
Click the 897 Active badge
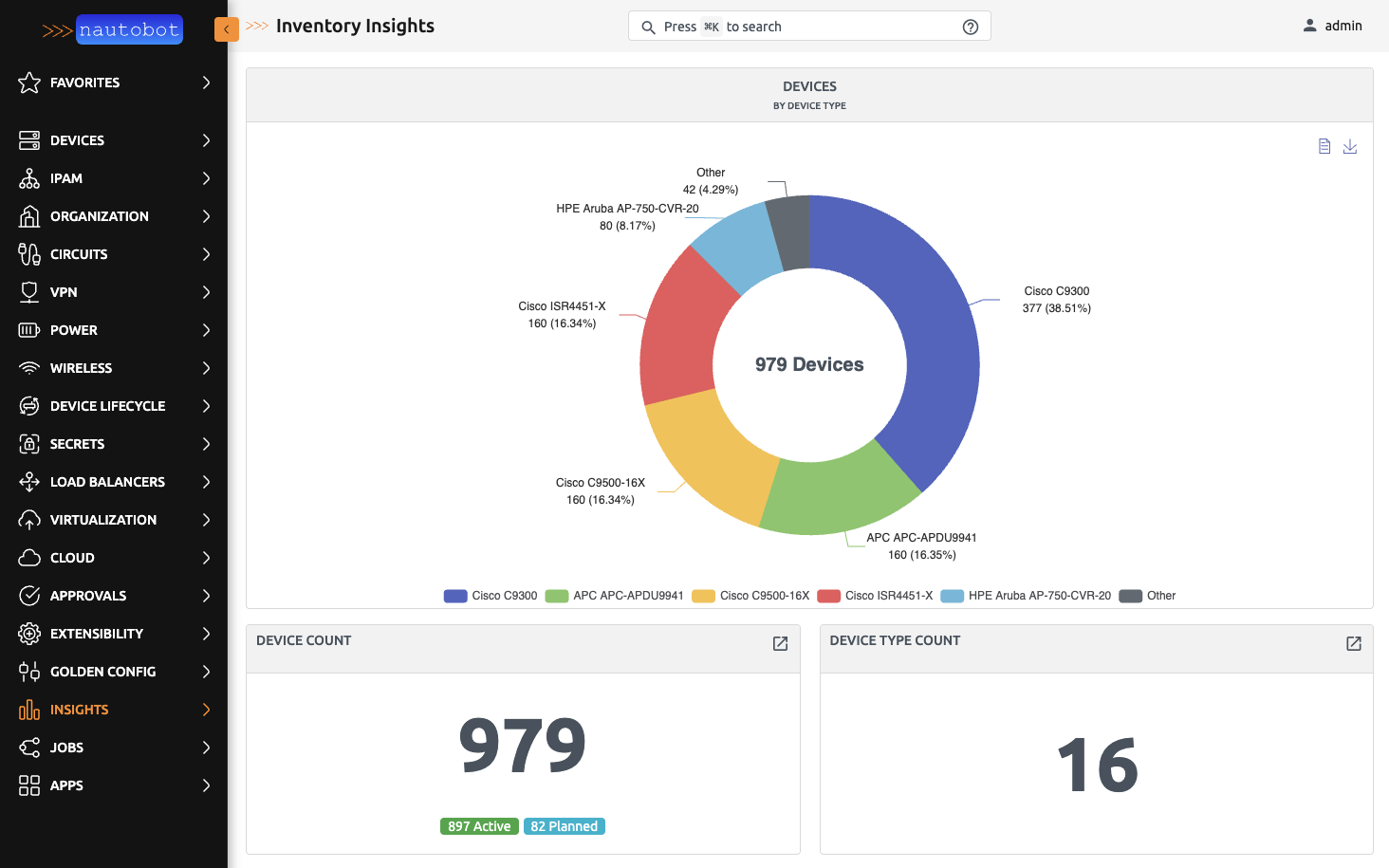pos(480,825)
